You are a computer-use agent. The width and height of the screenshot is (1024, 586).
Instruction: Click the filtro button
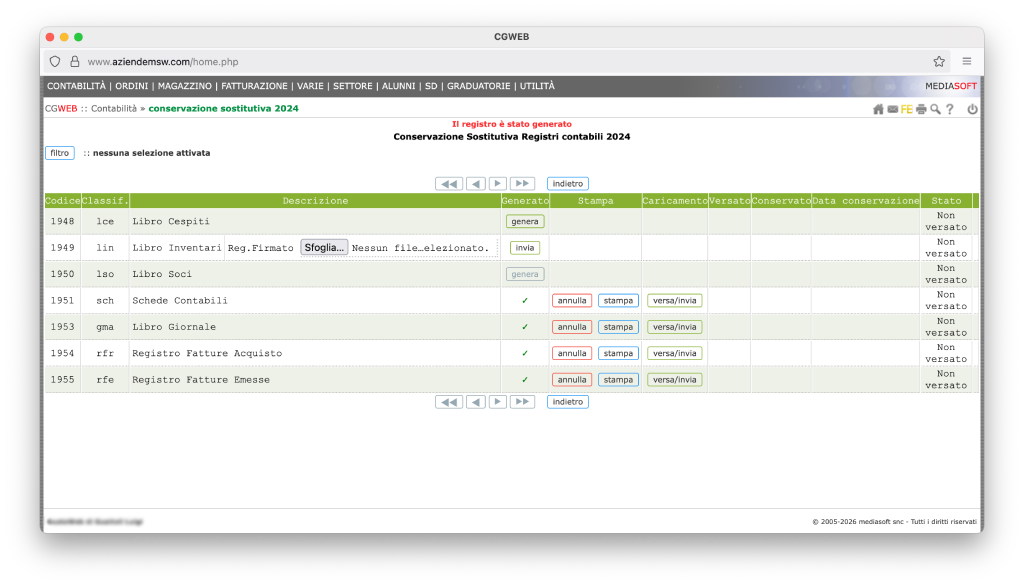pyautogui.click(x=60, y=153)
